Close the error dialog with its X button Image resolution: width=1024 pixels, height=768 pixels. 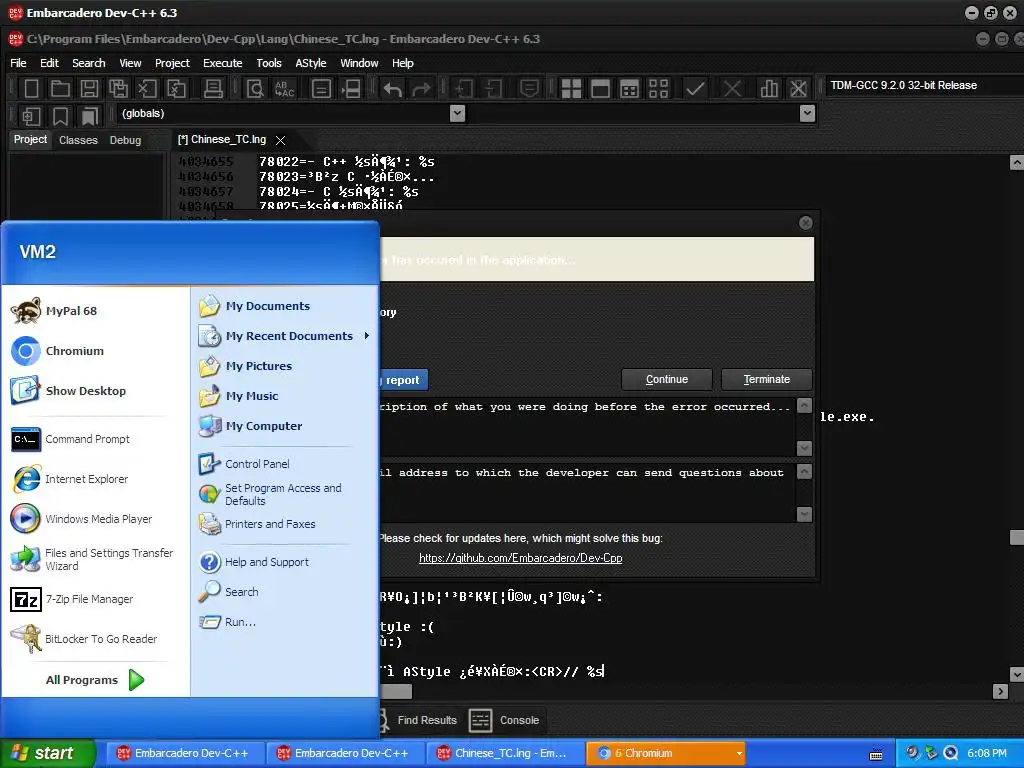[805, 223]
